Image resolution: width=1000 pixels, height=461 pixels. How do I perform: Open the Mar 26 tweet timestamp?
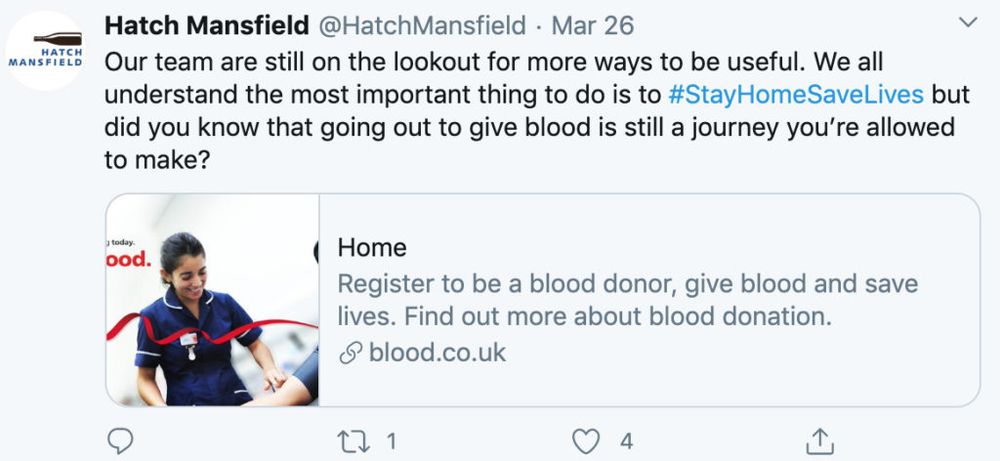pos(592,26)
